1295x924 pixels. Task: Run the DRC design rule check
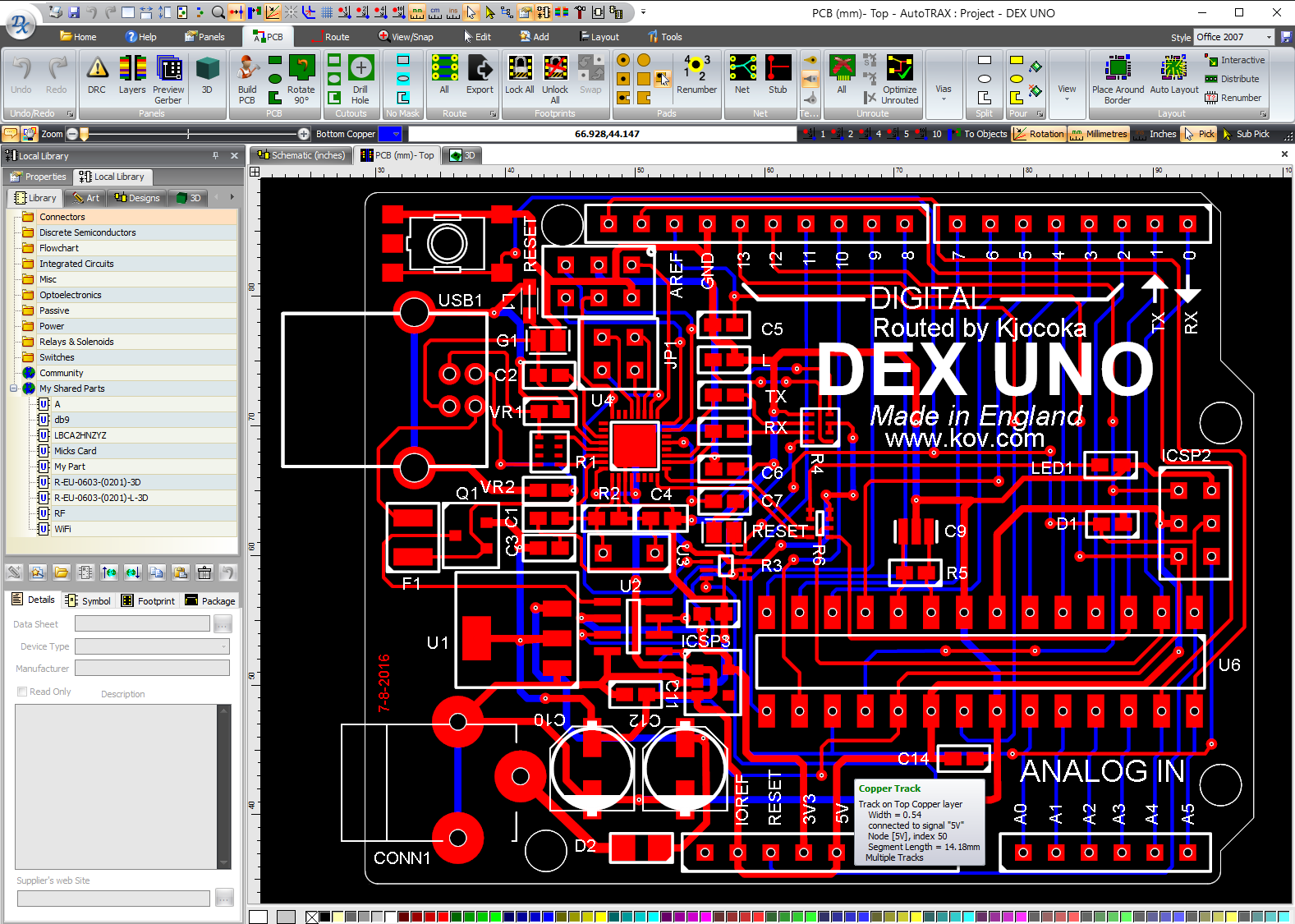point(97,76)
